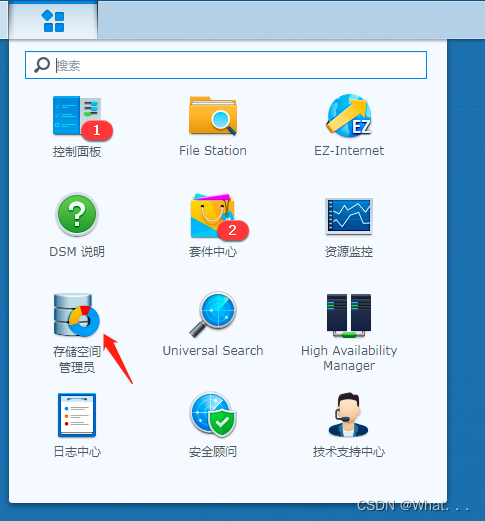This screenshot has height=521, width=485.
Task: Open DSM 说明 help icon
Action: pos(77,214)
